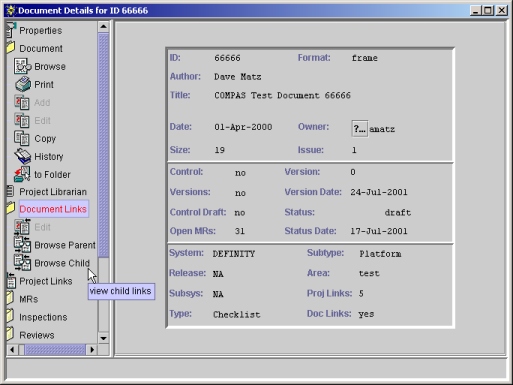The image size is (513, 385).
Task: Click the Area value test
Action: pos(369,274)
